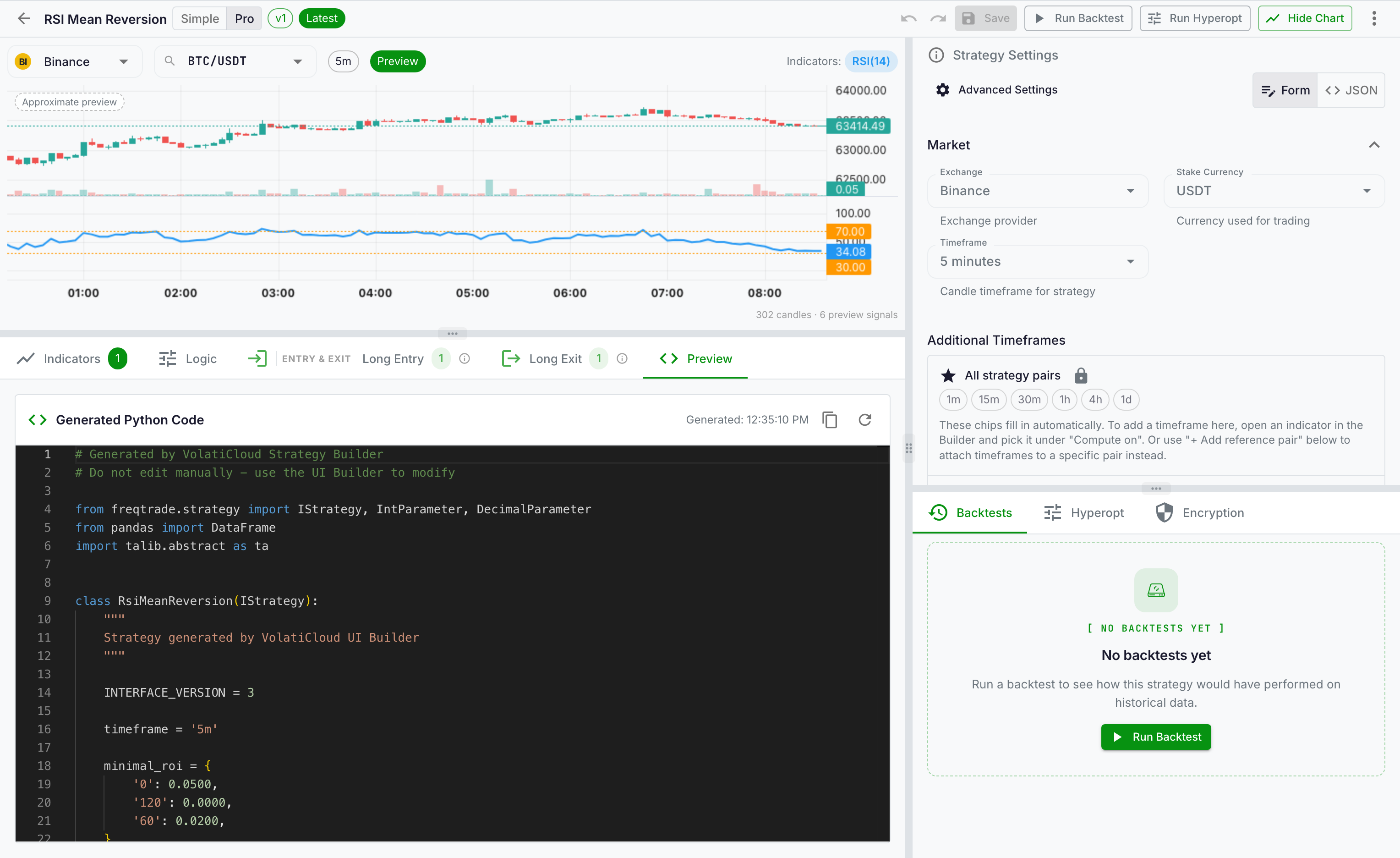Click the 34.08 blue RSI value label

(849, 251)
